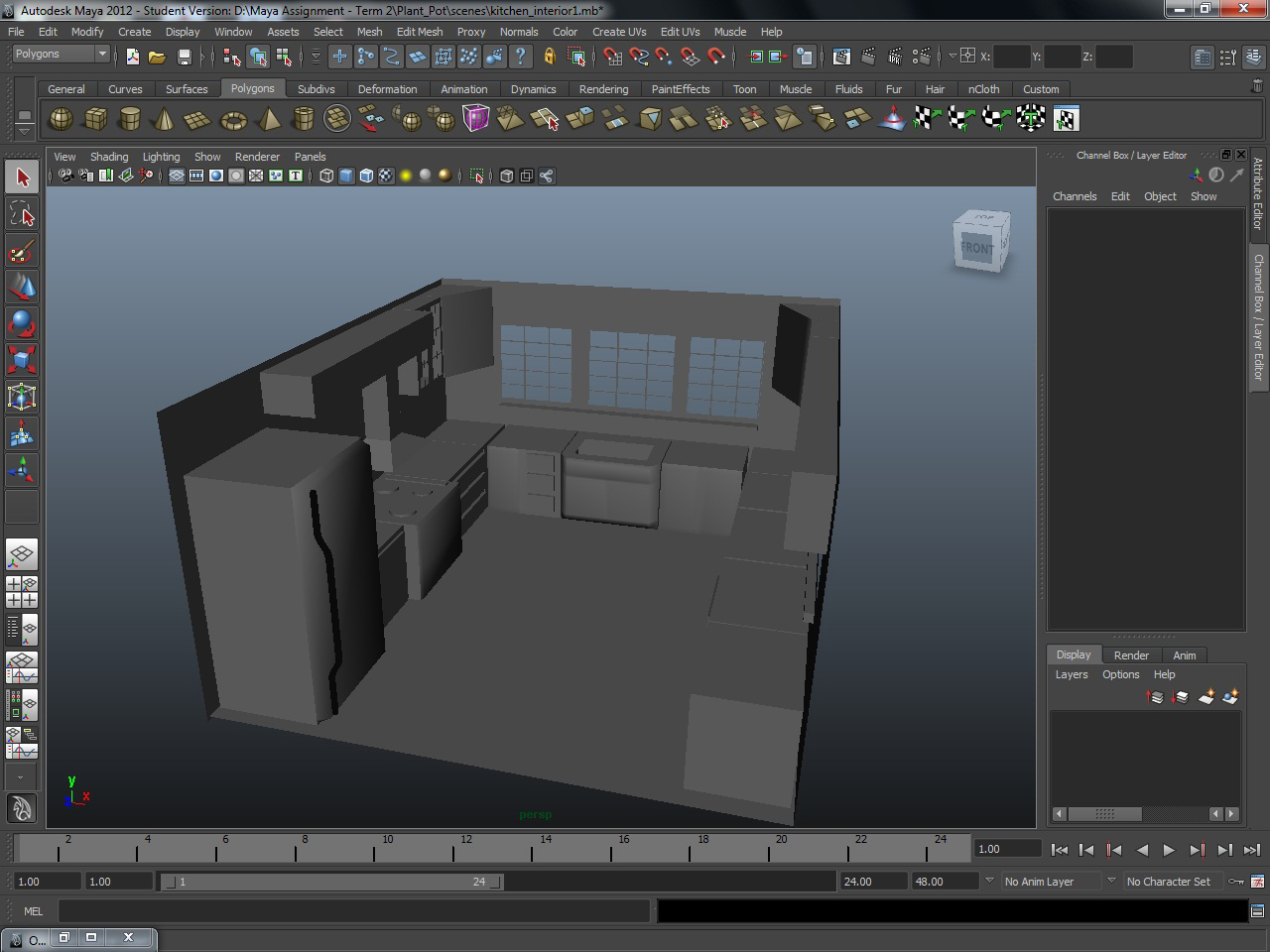
Task: Click the Render tab in Layer Editor
Action: click(x=1130, y=655)
